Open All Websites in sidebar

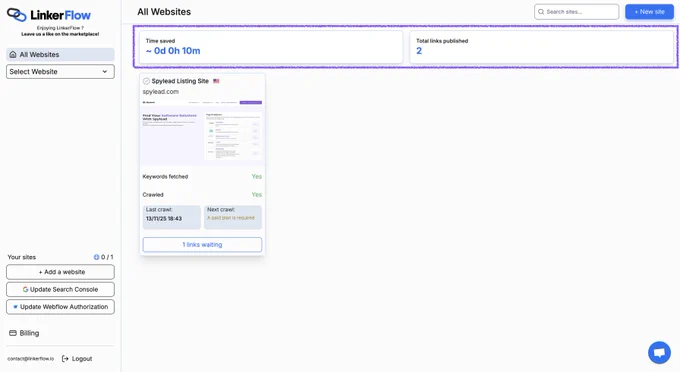coord(60,54)
